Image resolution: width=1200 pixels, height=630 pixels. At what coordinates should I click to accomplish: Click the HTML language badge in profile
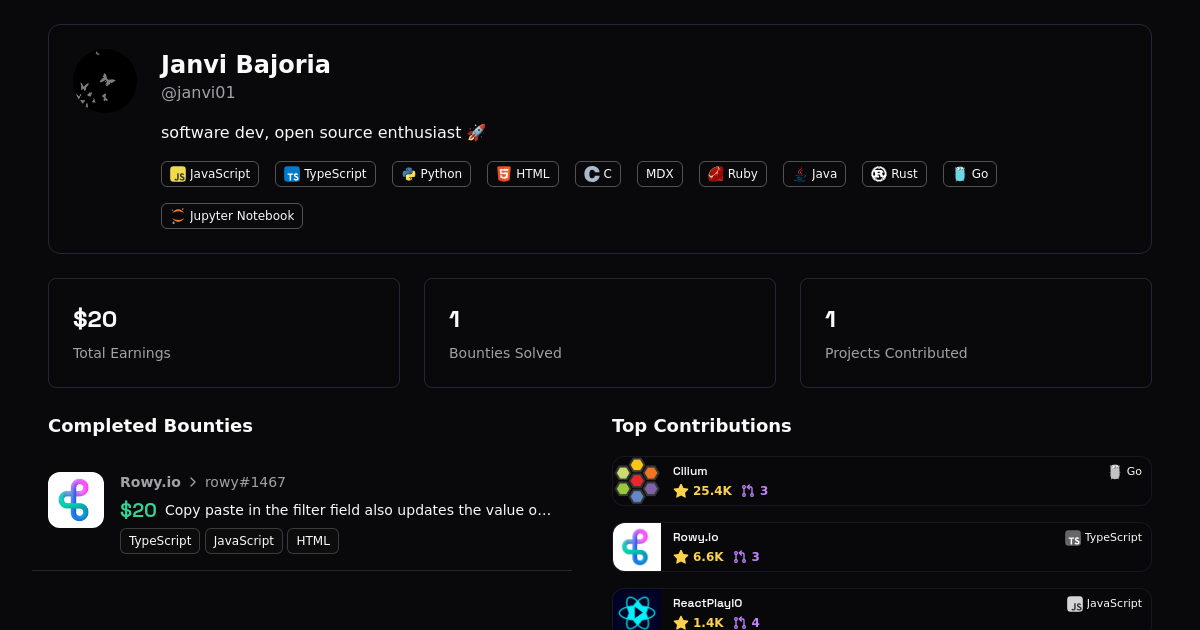[x=522, y=174]
